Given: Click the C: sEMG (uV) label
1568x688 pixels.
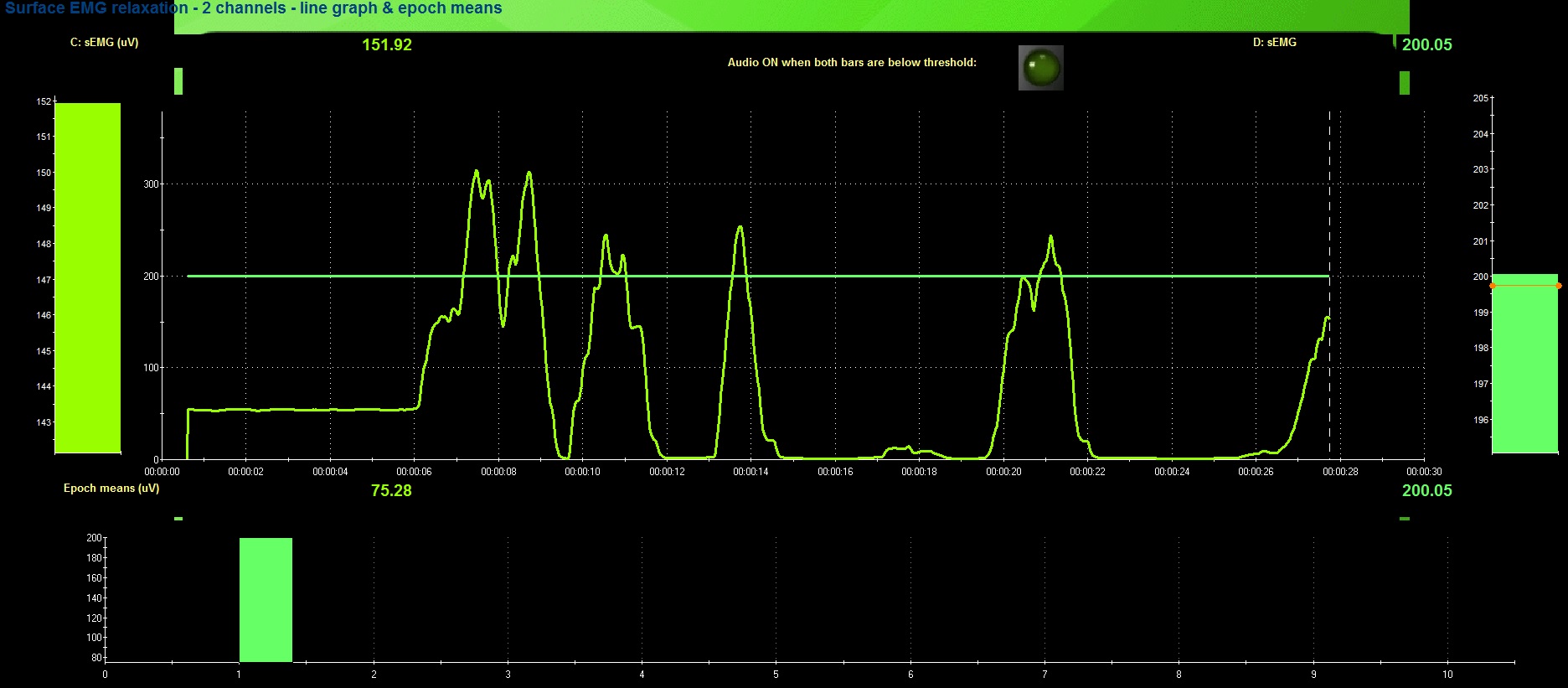Looking at the screenshot, I should click(105, 42).
